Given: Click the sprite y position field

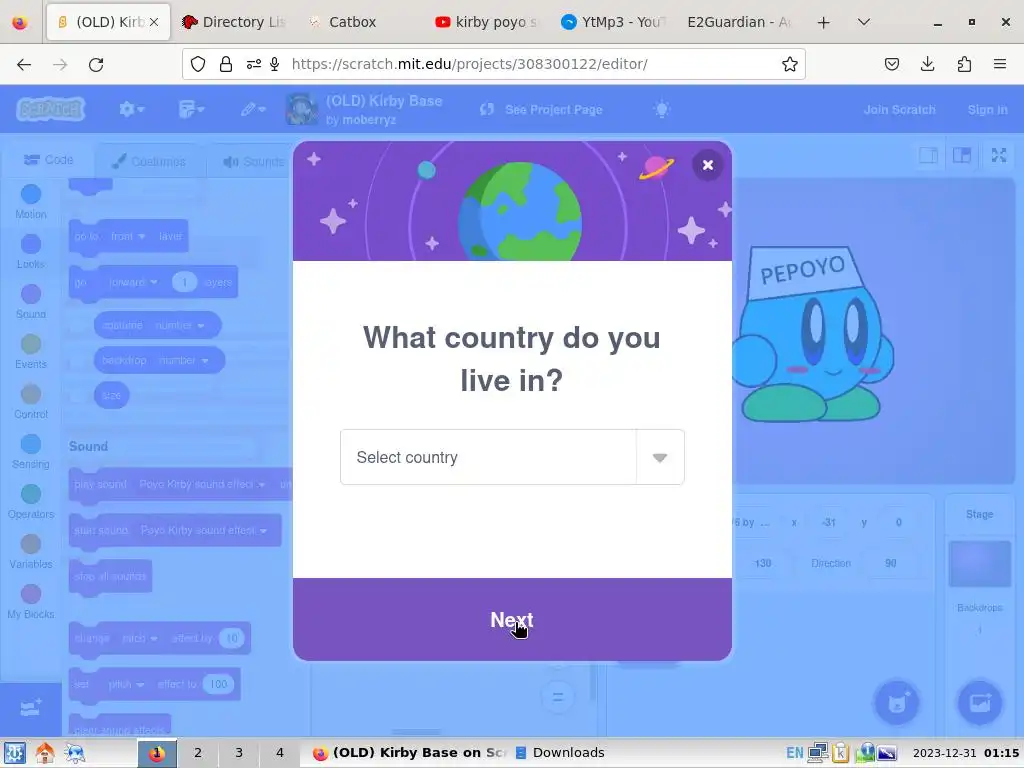Looking at the screenshot, I should click(899, 522).
